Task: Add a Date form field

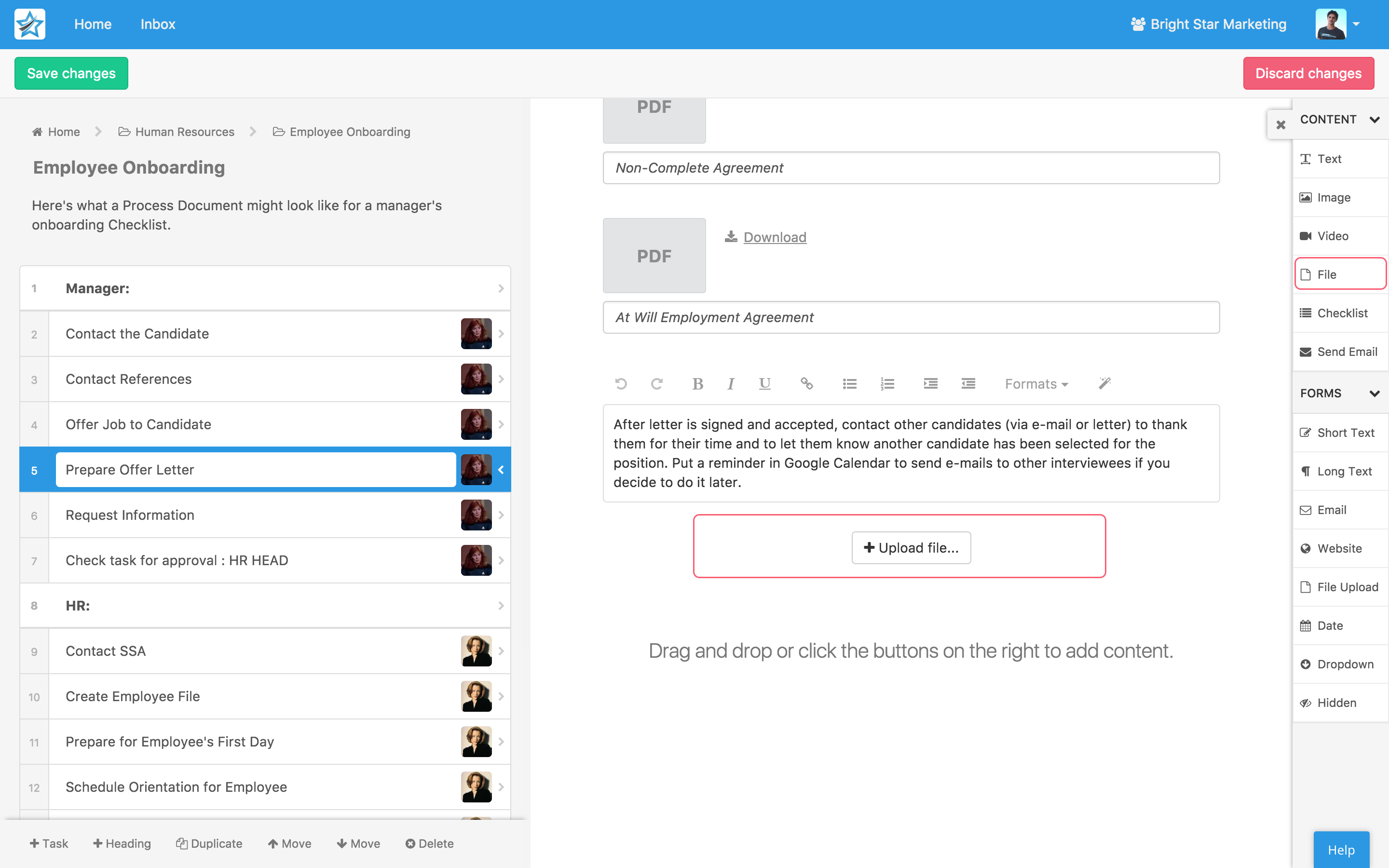Action: [1341, 625]
